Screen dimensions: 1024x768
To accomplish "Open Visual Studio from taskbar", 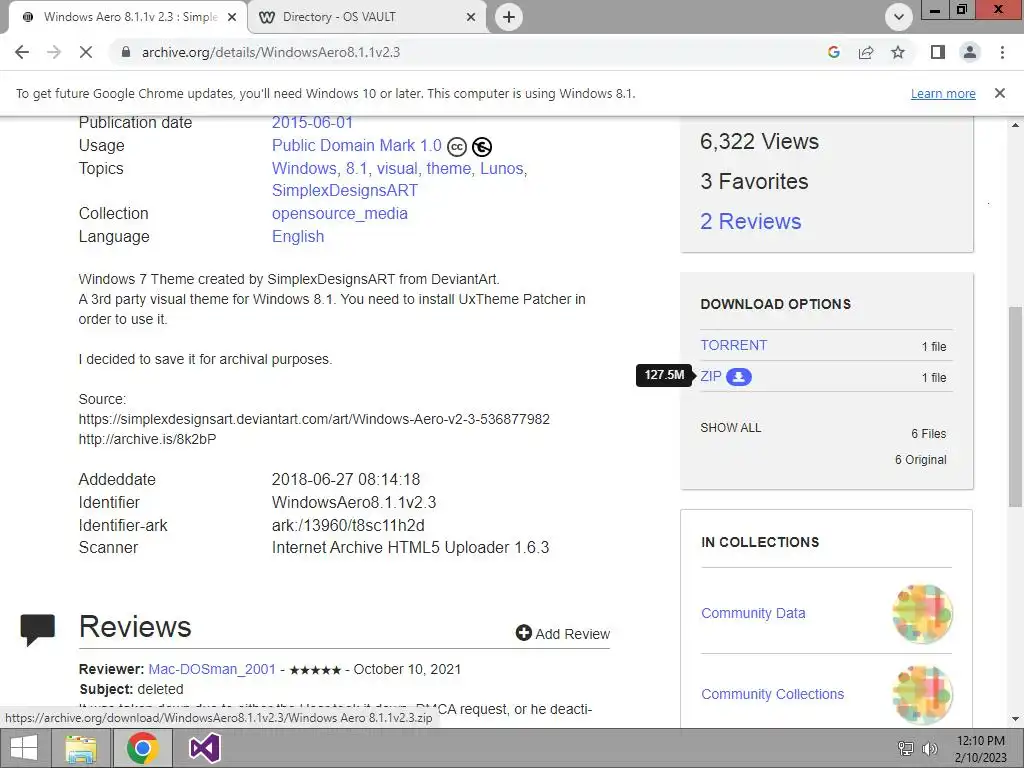I will click(204, 748).
